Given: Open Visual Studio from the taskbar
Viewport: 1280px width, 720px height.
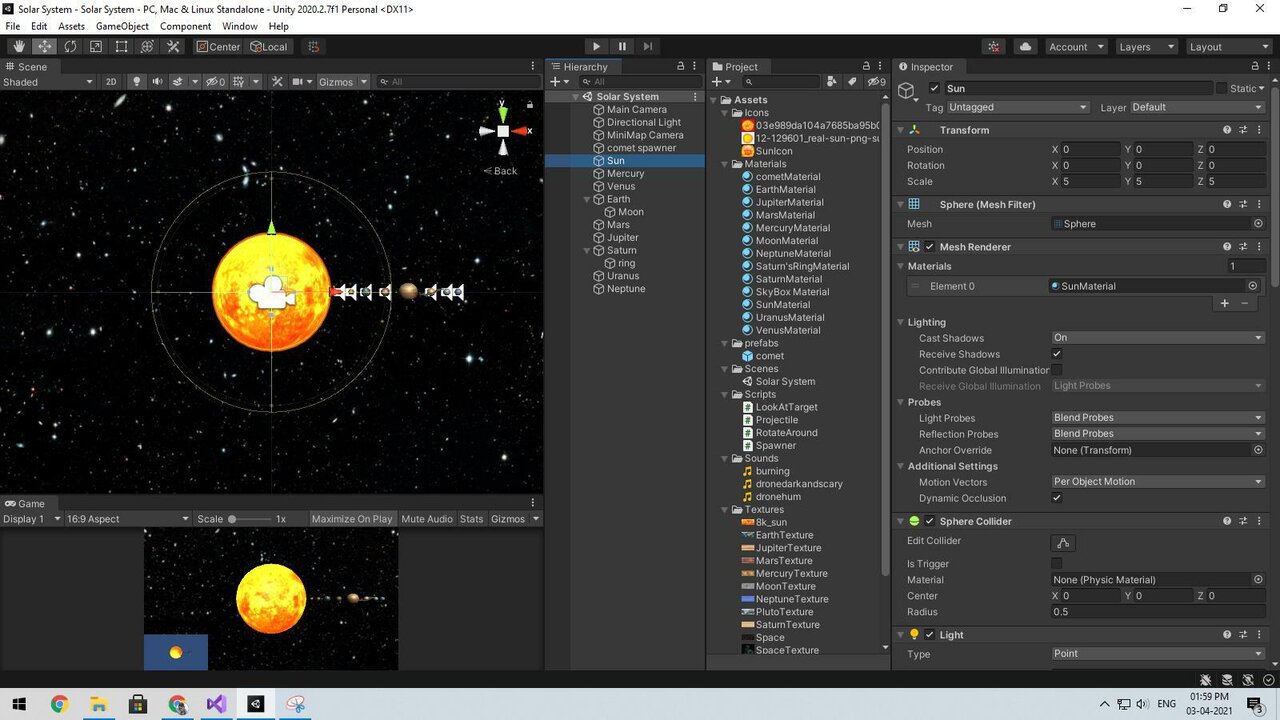Looking at the screenshot, I should click(x=216, y=704).
